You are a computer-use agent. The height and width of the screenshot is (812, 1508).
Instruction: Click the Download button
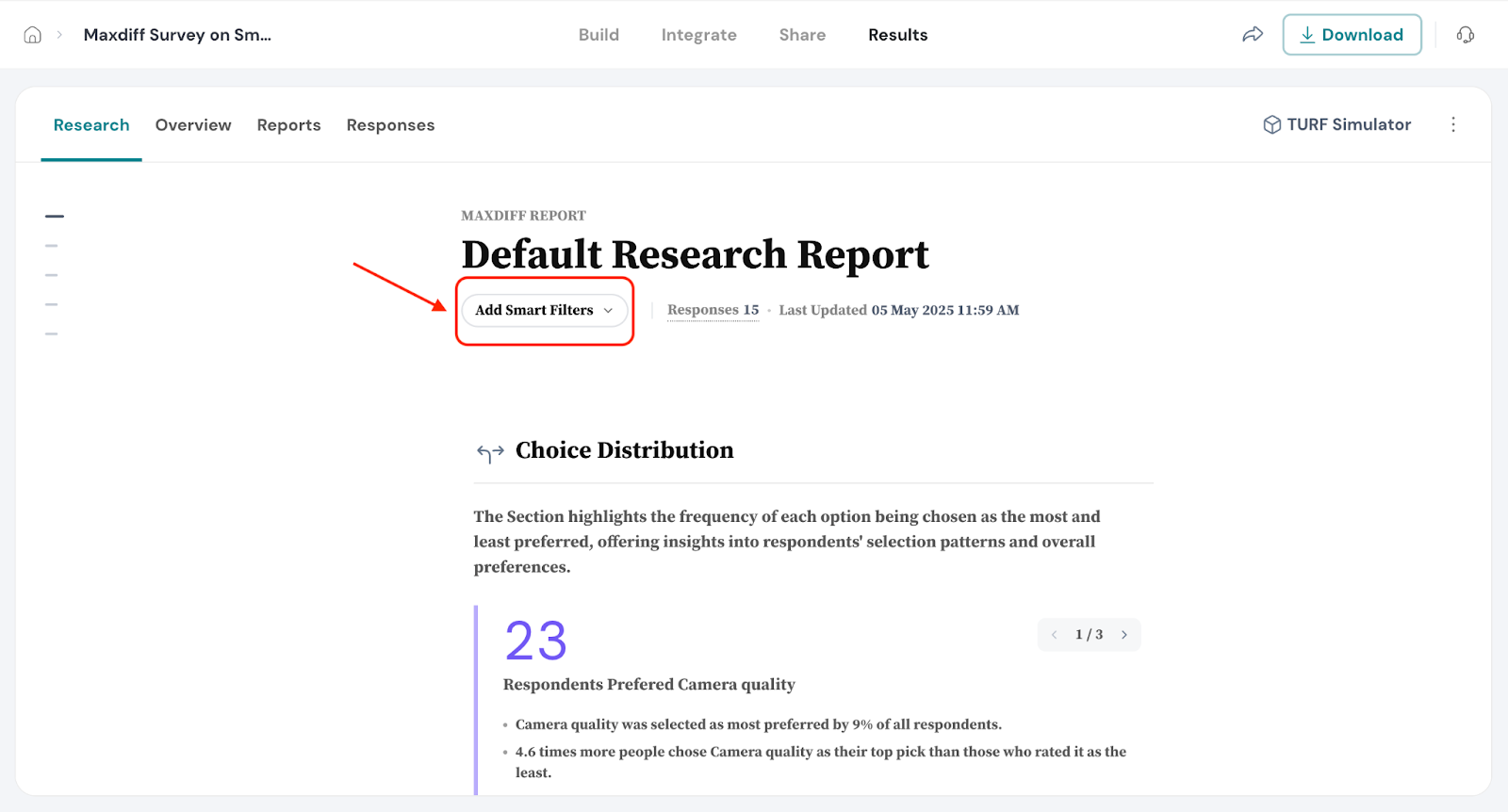[1351, 35]
